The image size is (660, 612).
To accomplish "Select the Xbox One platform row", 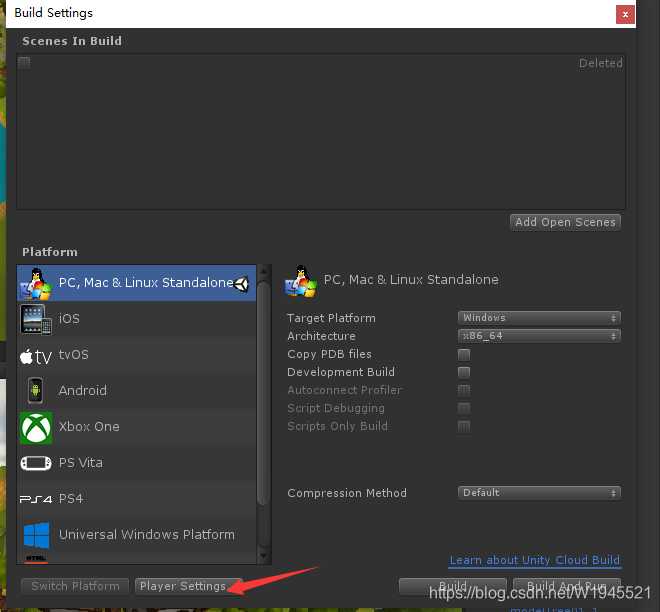I will [x=136, y=427].
